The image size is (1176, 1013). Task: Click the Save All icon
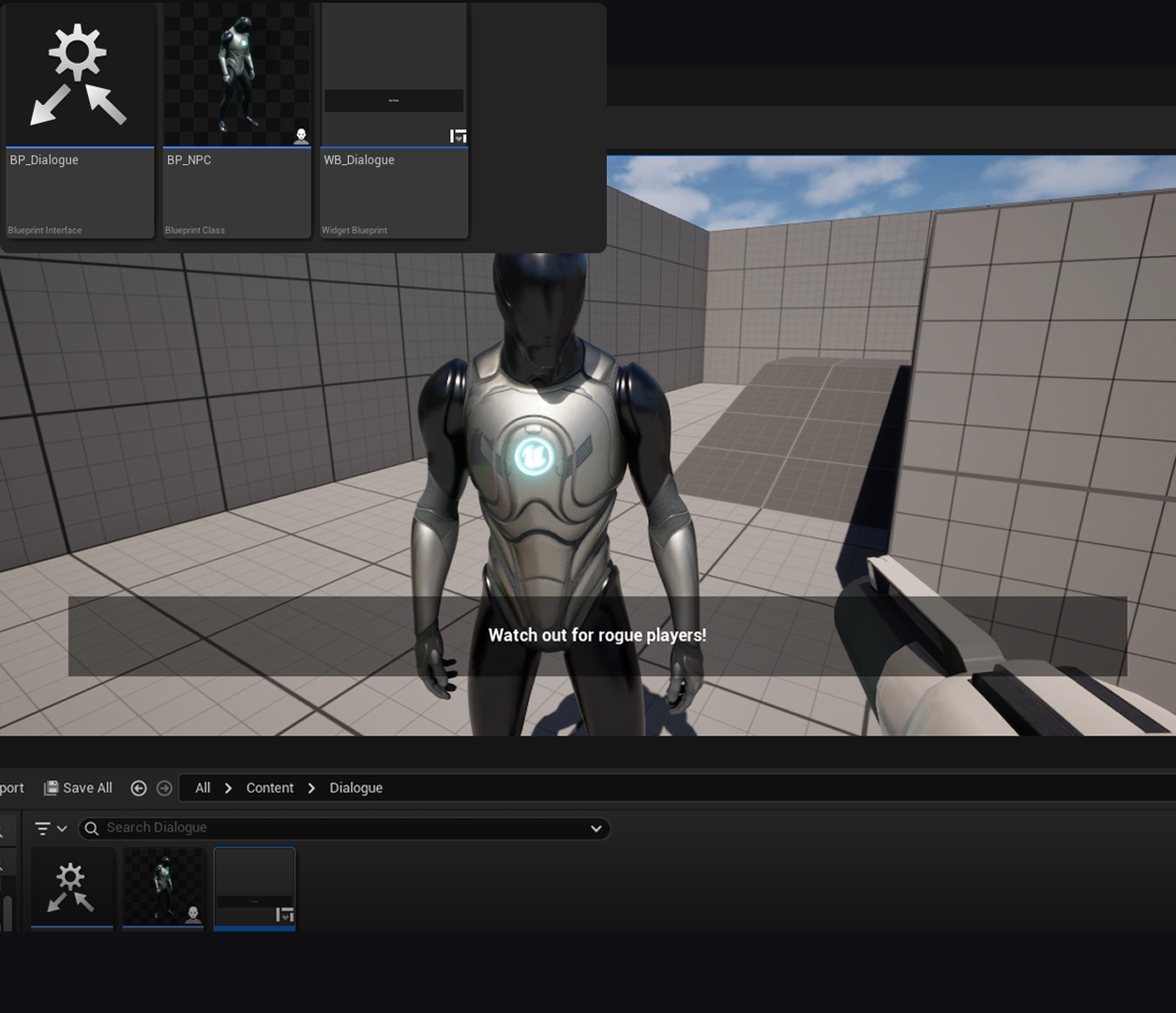(x=53, y=788)
